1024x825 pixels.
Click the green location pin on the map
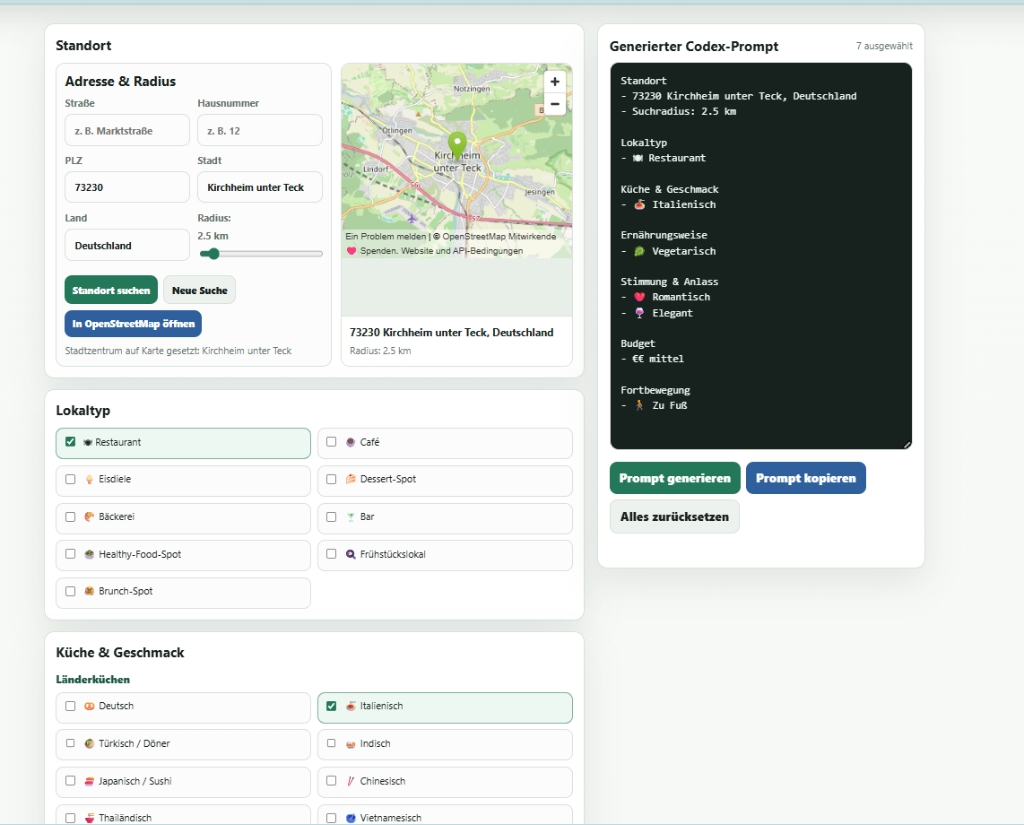pyautogui.click(x=457, y=144)
